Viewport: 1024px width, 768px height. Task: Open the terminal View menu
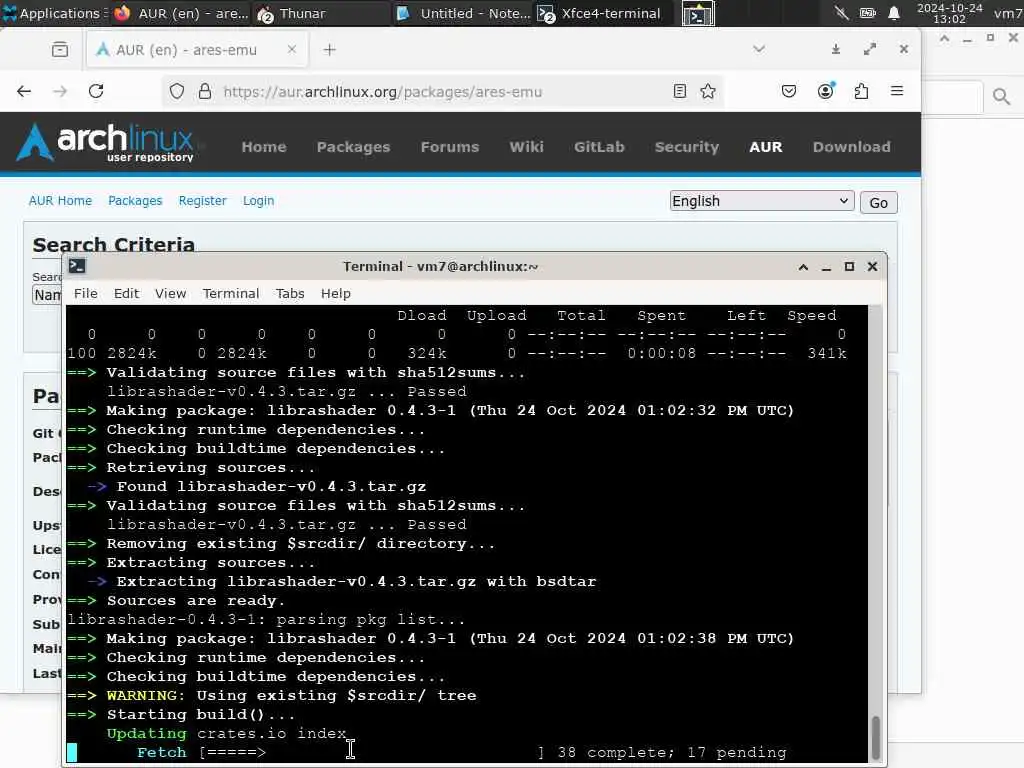pos(170,293)
